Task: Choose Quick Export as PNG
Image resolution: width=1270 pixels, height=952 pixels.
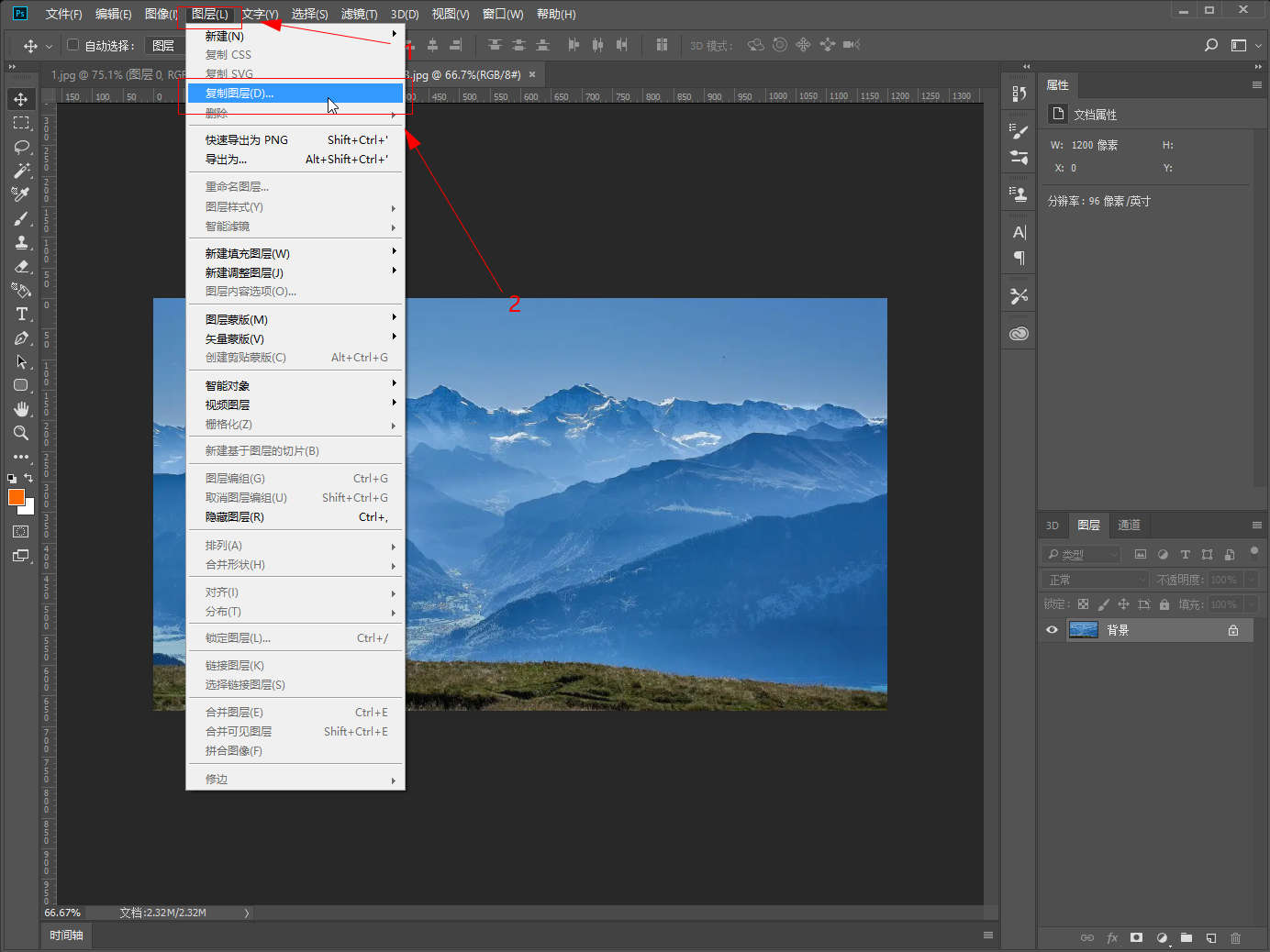Action: pyautogui.click(x=295, y=139)
